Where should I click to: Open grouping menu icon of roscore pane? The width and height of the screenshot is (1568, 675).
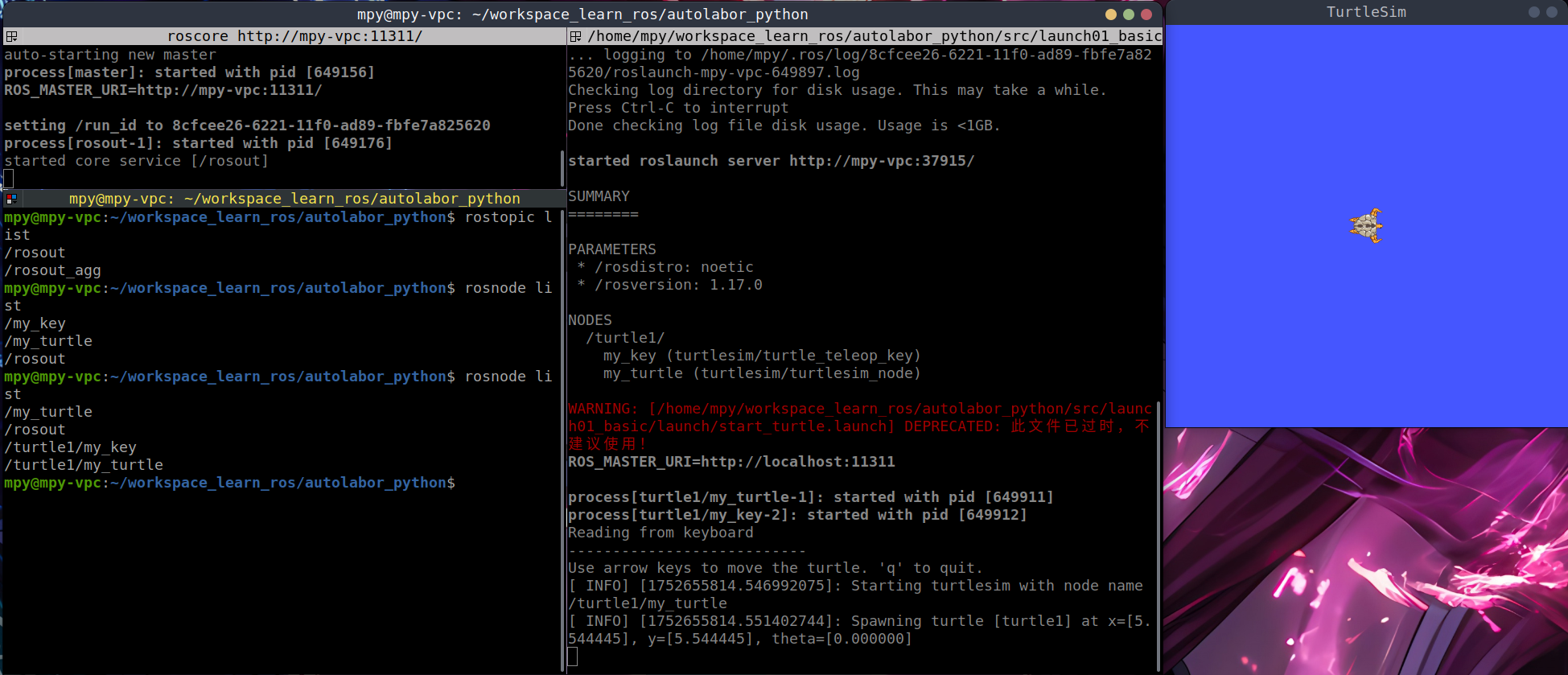(11, 36)
